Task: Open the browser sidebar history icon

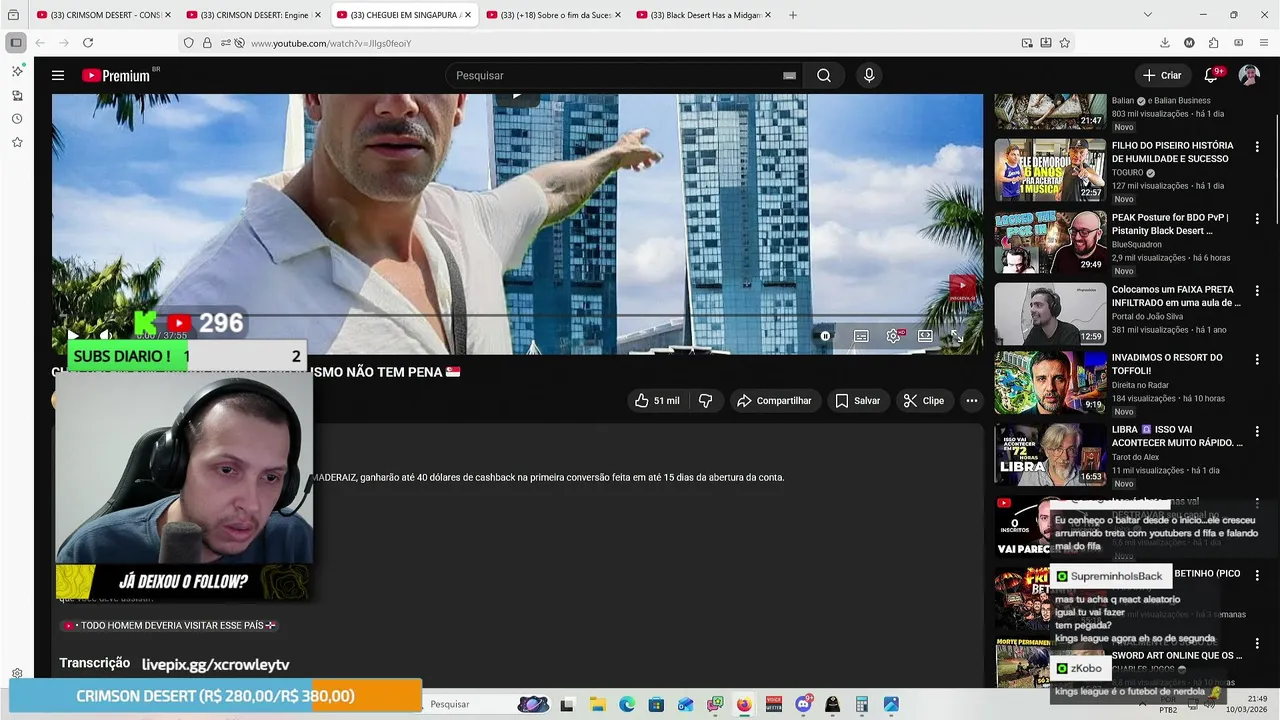Action: coord(17,119)
